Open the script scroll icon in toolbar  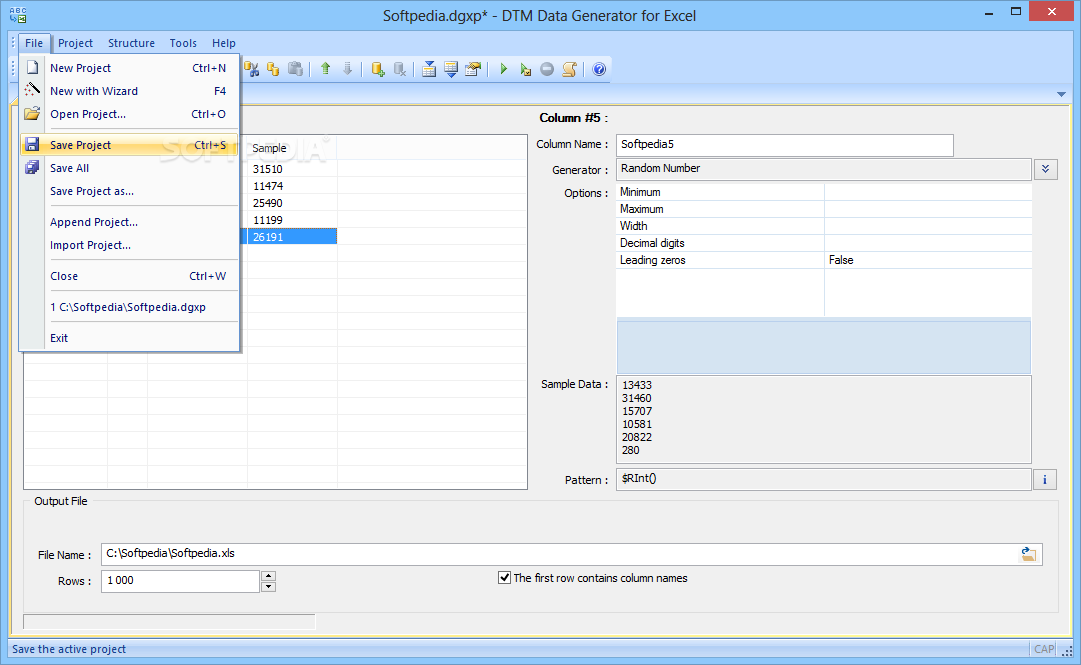coord(569,69)
